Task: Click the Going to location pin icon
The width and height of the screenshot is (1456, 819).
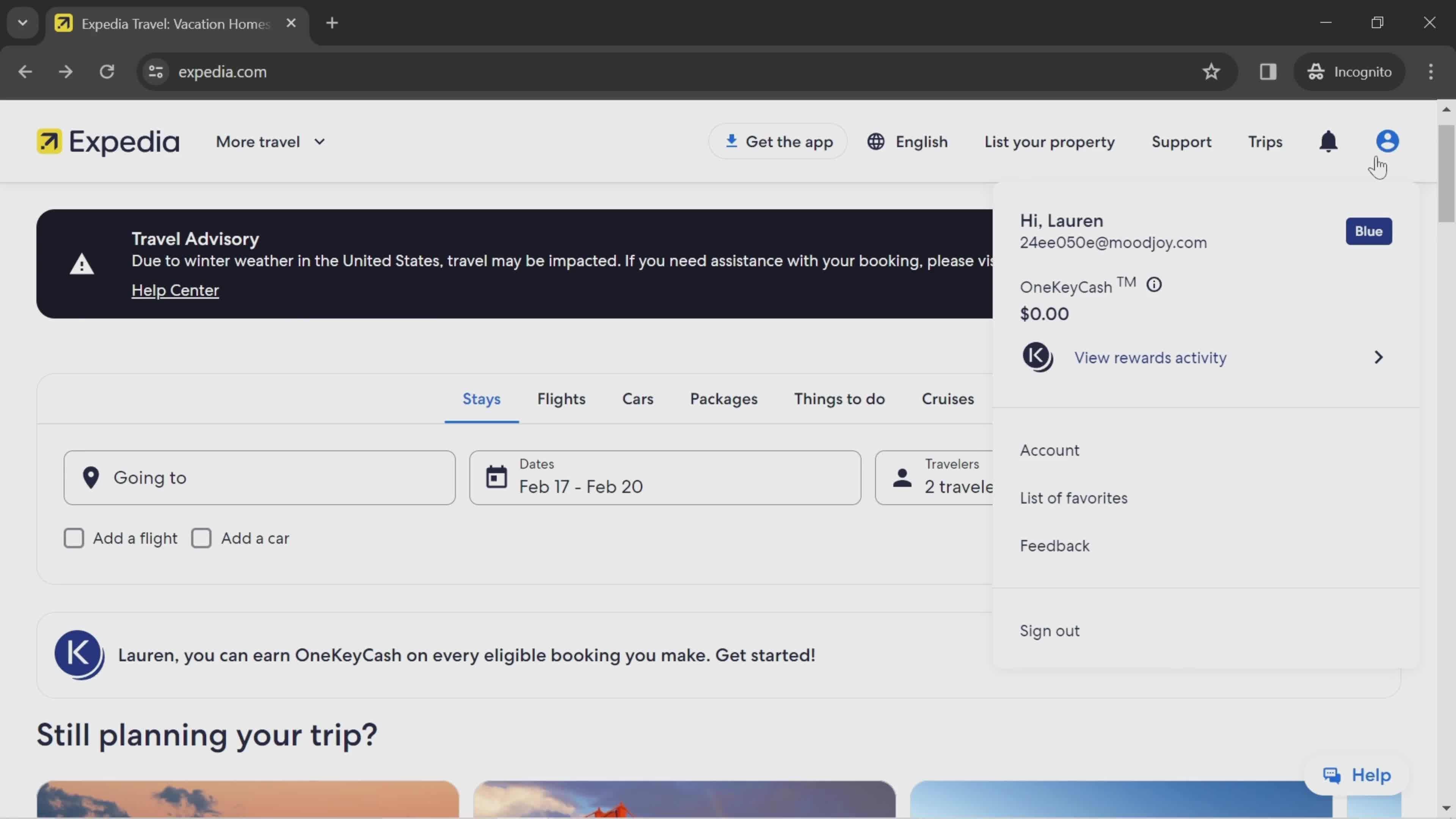Action: point(91,478)
